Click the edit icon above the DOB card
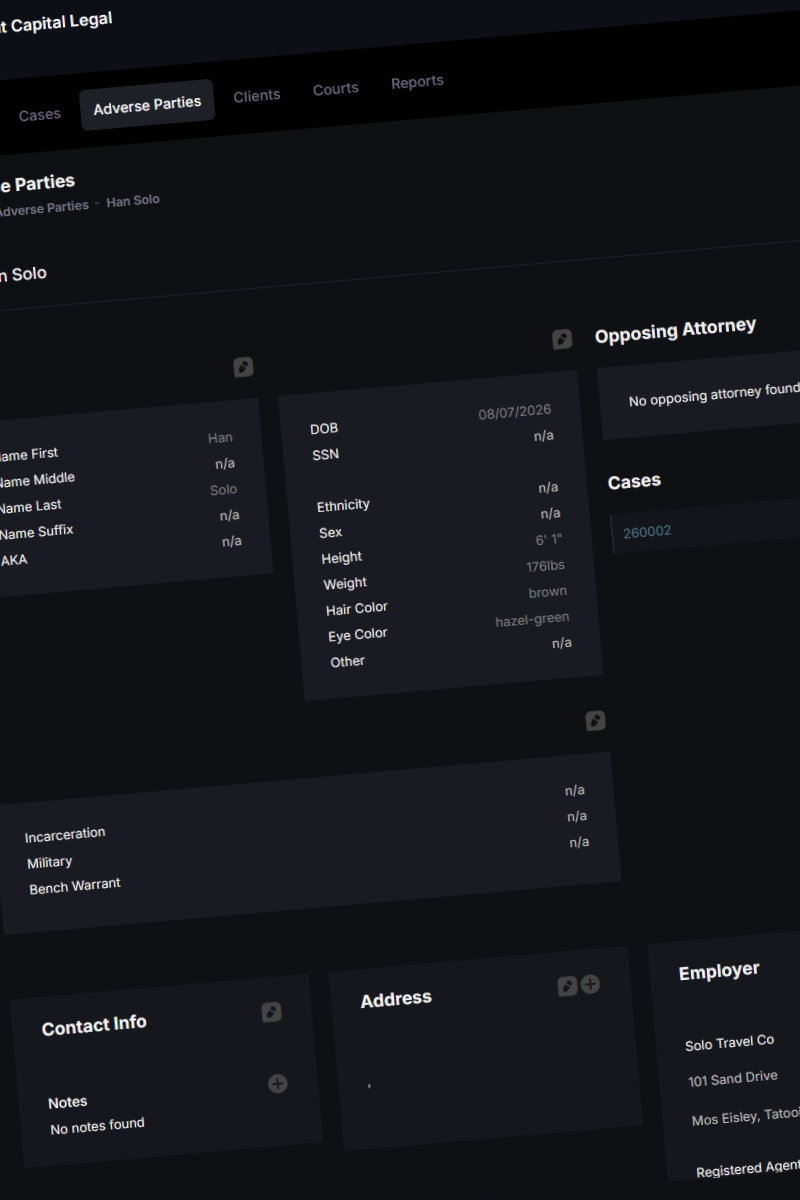 tap(562, 339)
